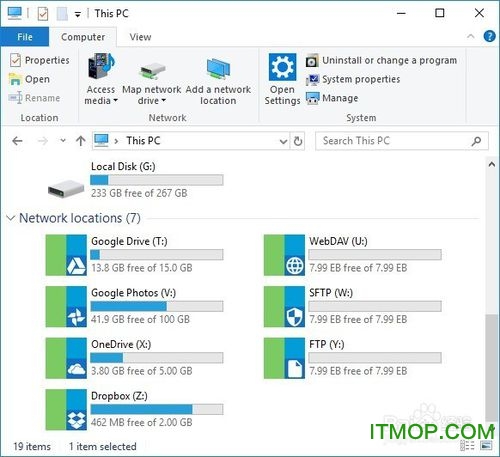Click the System properties button
Screen dimensions: 500x457
pos(353,79)
